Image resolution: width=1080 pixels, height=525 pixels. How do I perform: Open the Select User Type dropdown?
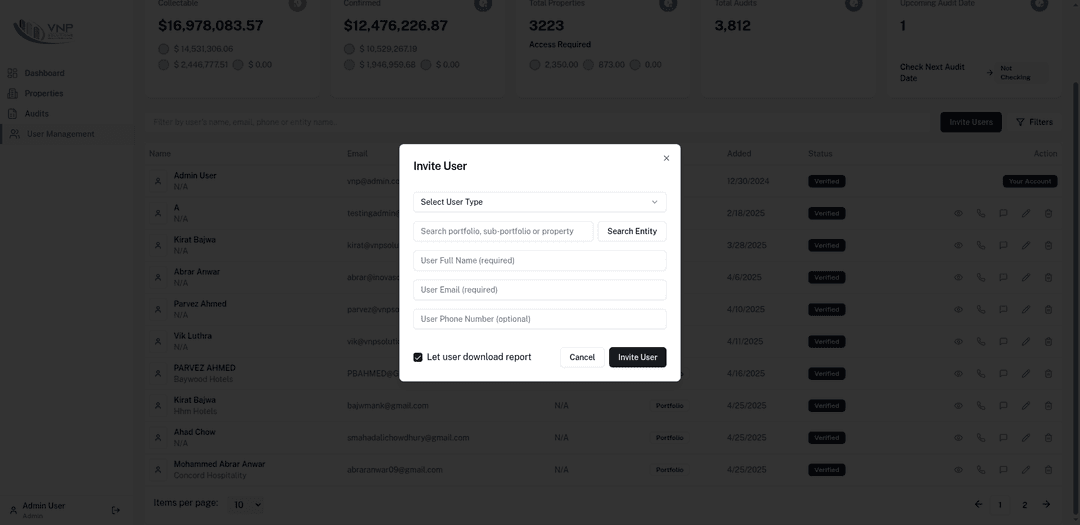539,202
